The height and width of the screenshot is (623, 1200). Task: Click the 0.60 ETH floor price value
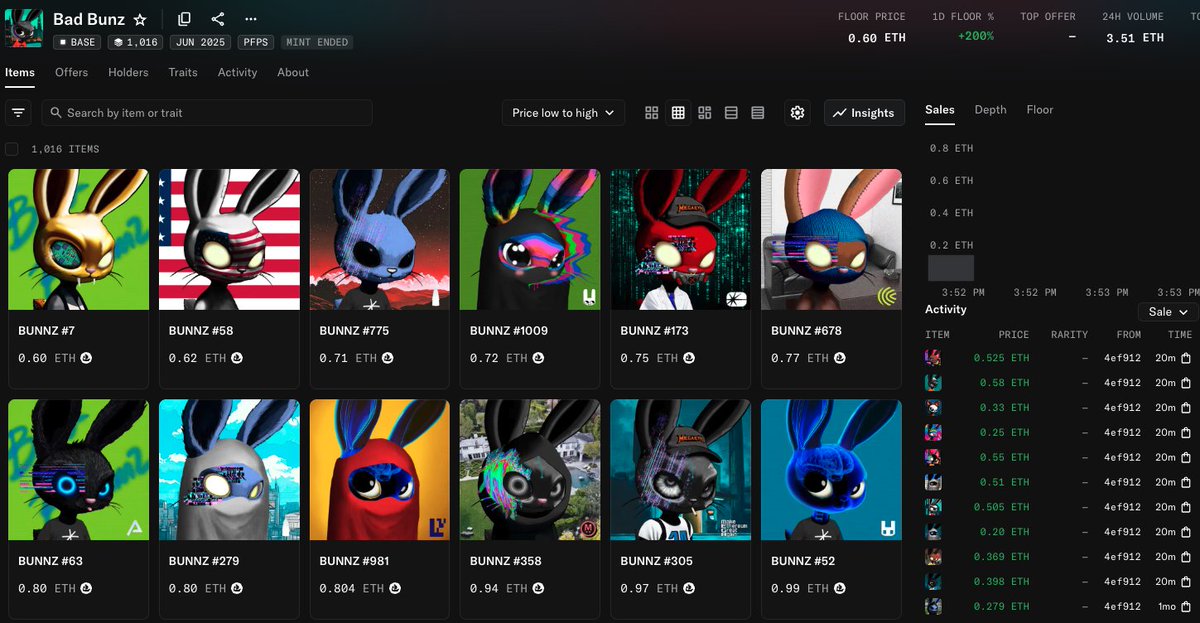877,38
